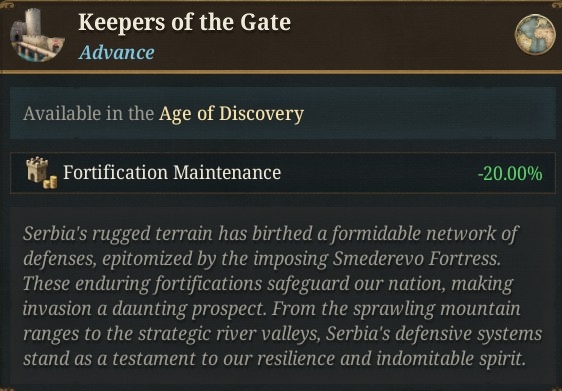
Task: Click the gold ornament in top-left corner
Action: click(6, 4)
